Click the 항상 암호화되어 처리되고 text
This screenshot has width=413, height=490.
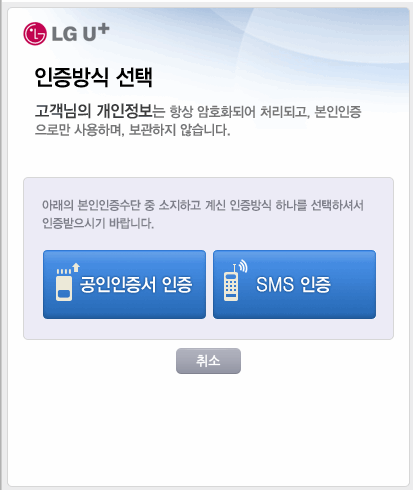240,112
